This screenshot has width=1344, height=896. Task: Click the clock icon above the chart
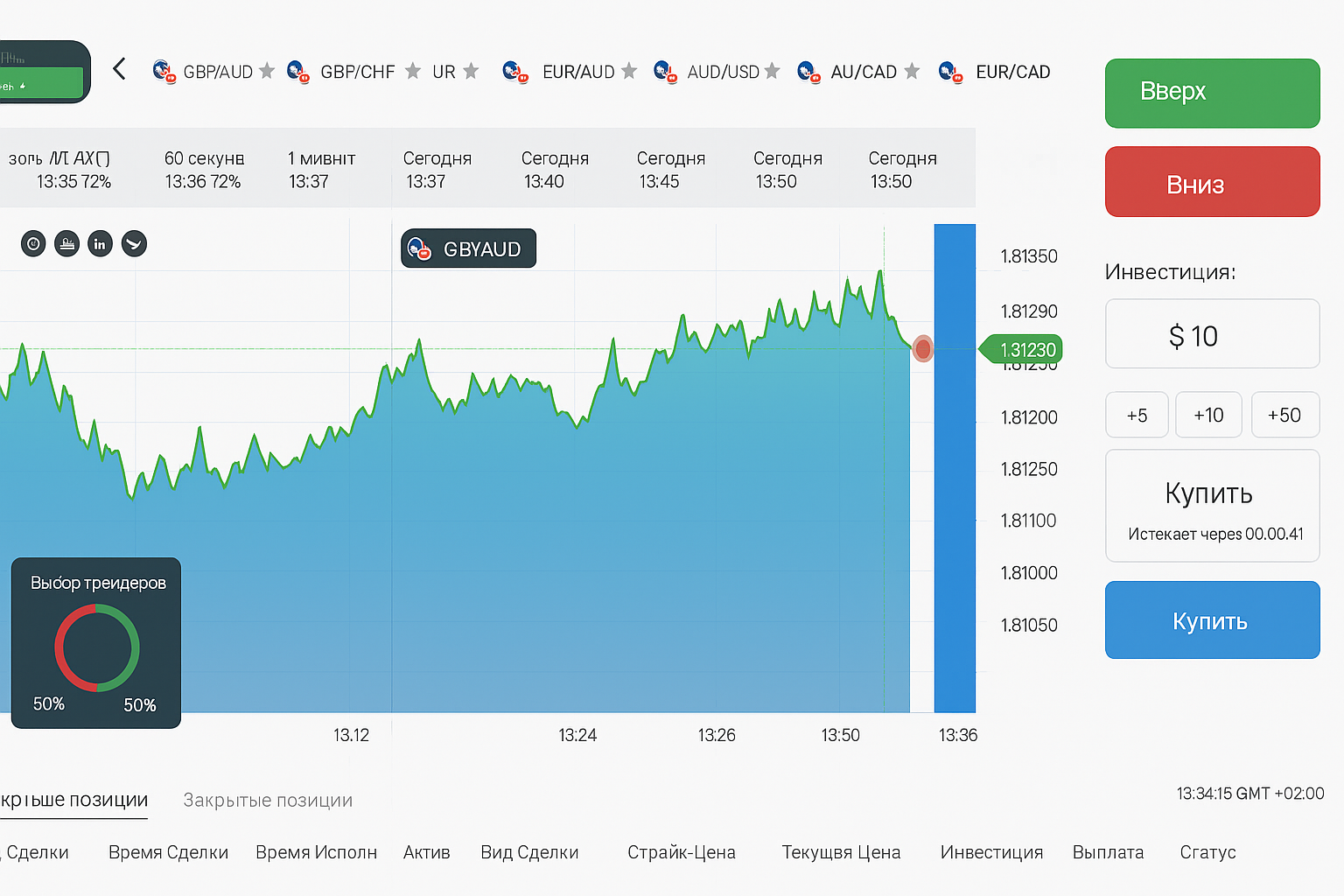33,244
